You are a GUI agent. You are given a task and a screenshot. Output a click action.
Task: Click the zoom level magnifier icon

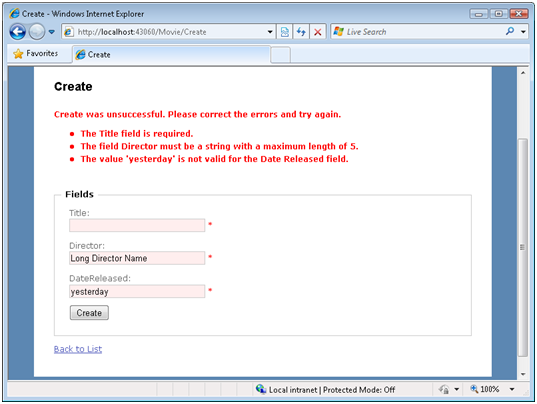click(474, 389)
